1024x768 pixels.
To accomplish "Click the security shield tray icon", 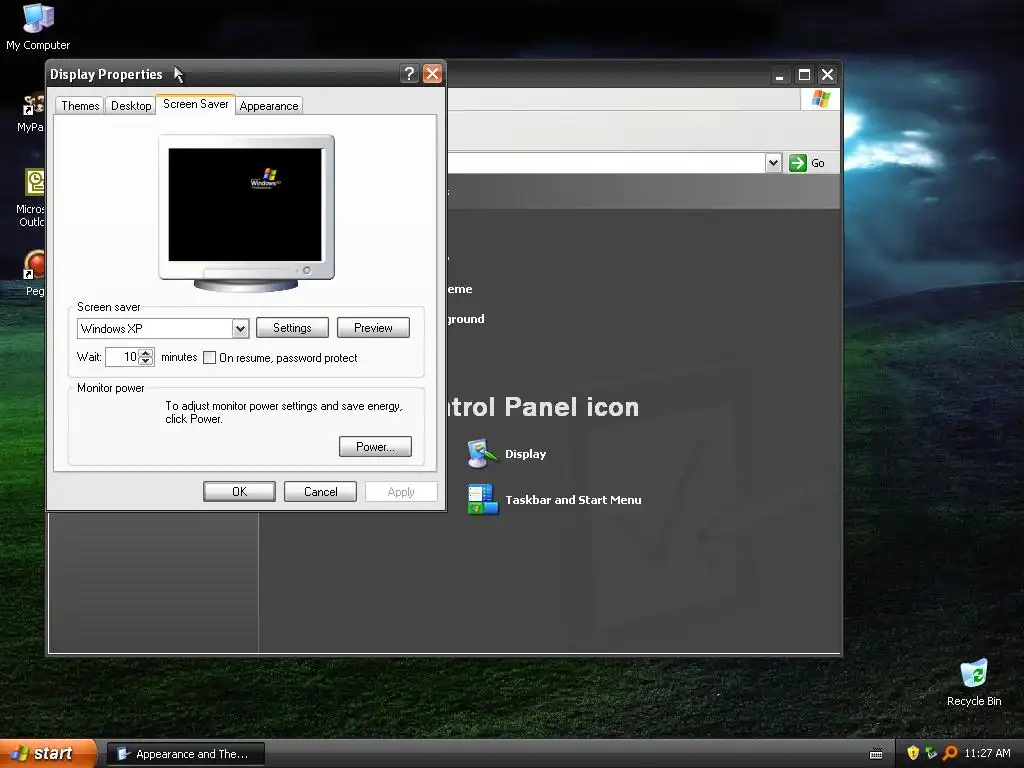I will pyautogui.click(x=912, y=753).
